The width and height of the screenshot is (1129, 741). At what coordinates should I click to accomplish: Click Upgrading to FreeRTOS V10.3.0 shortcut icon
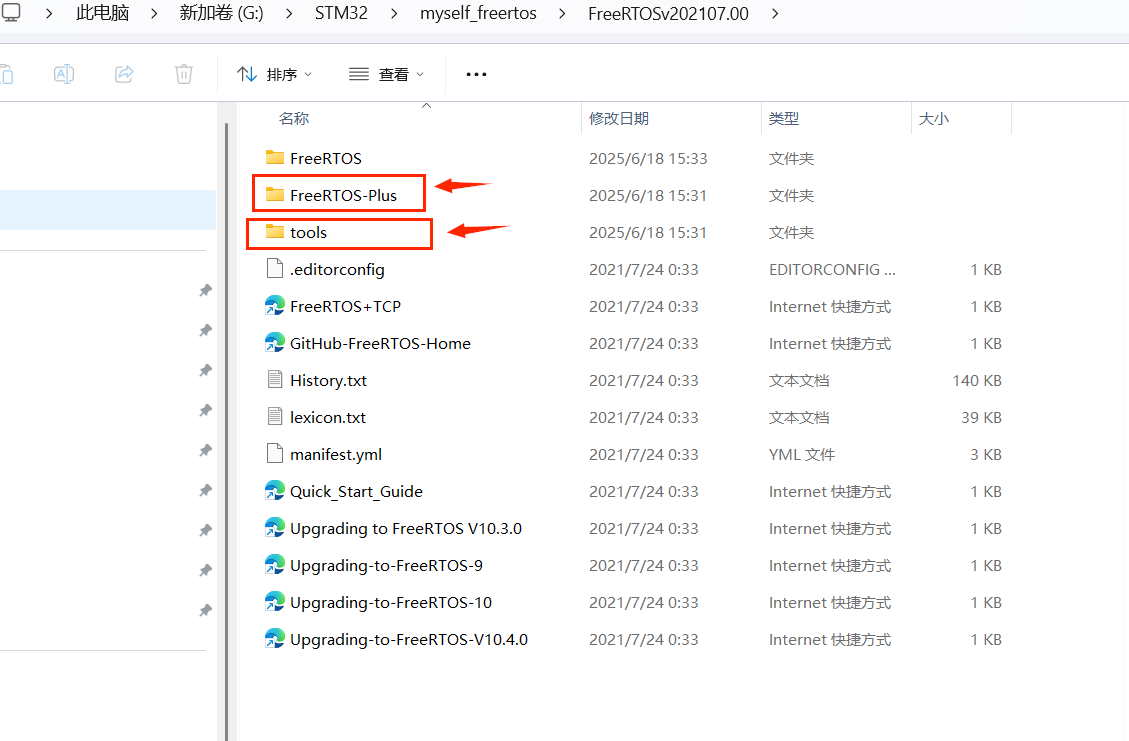tap(274, 528)
